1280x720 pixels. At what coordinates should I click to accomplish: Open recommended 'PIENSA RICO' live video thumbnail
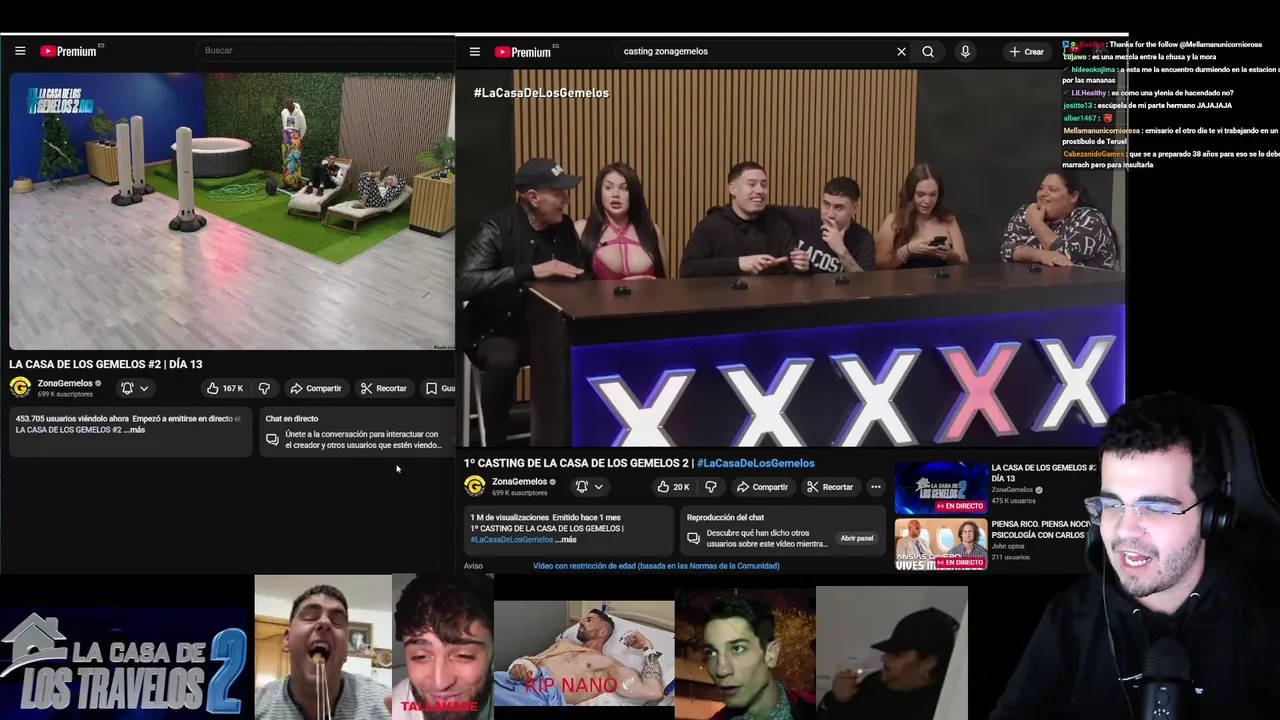941,544
